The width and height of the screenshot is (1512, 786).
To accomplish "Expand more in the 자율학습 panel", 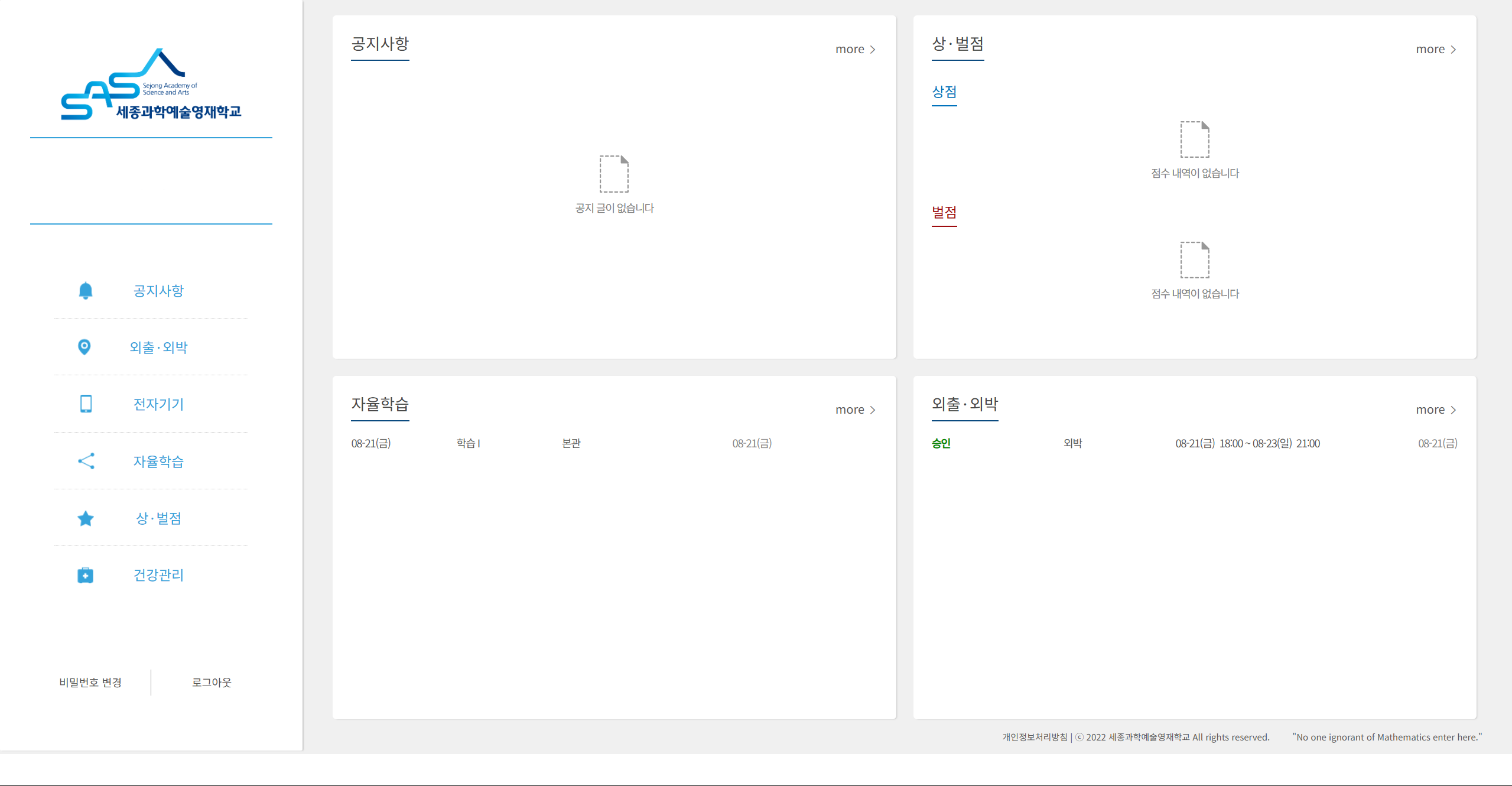I will tap(856, 410).
